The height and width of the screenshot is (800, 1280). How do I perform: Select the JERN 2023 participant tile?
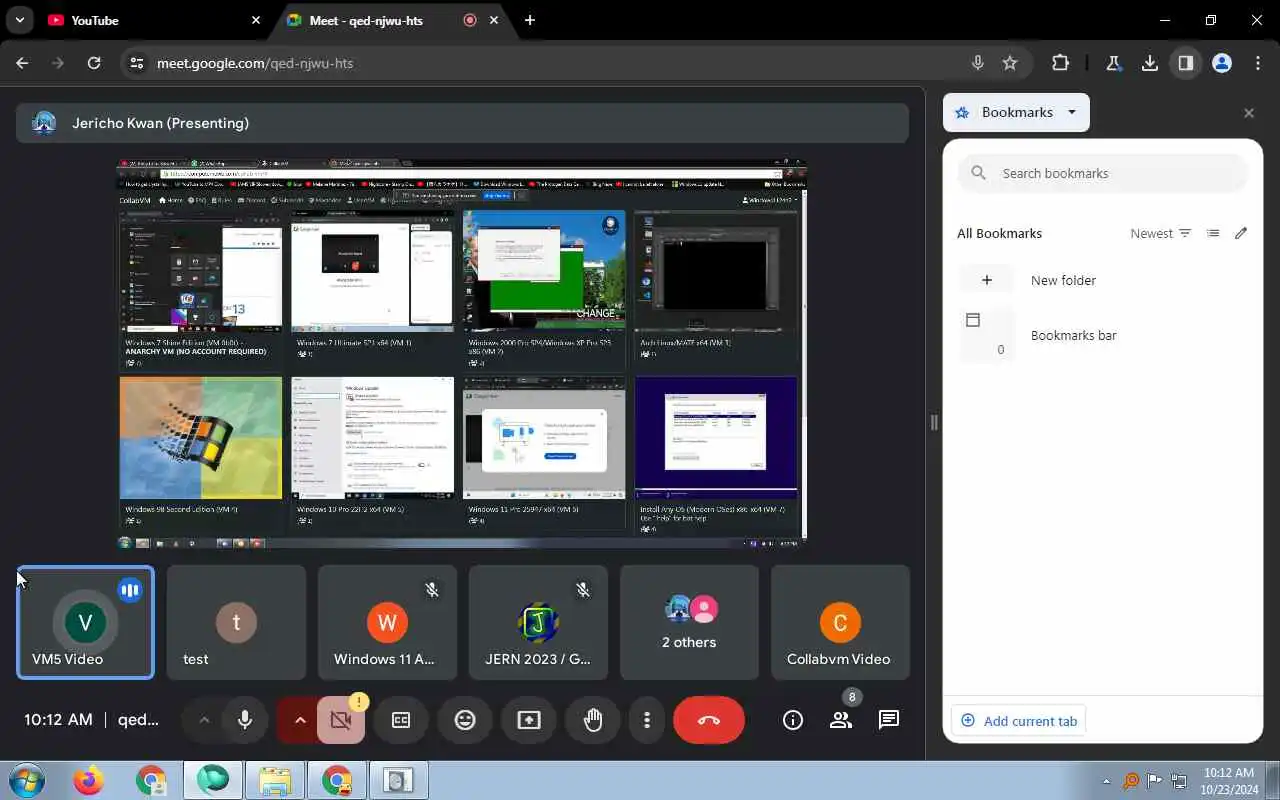pos(538,622)
